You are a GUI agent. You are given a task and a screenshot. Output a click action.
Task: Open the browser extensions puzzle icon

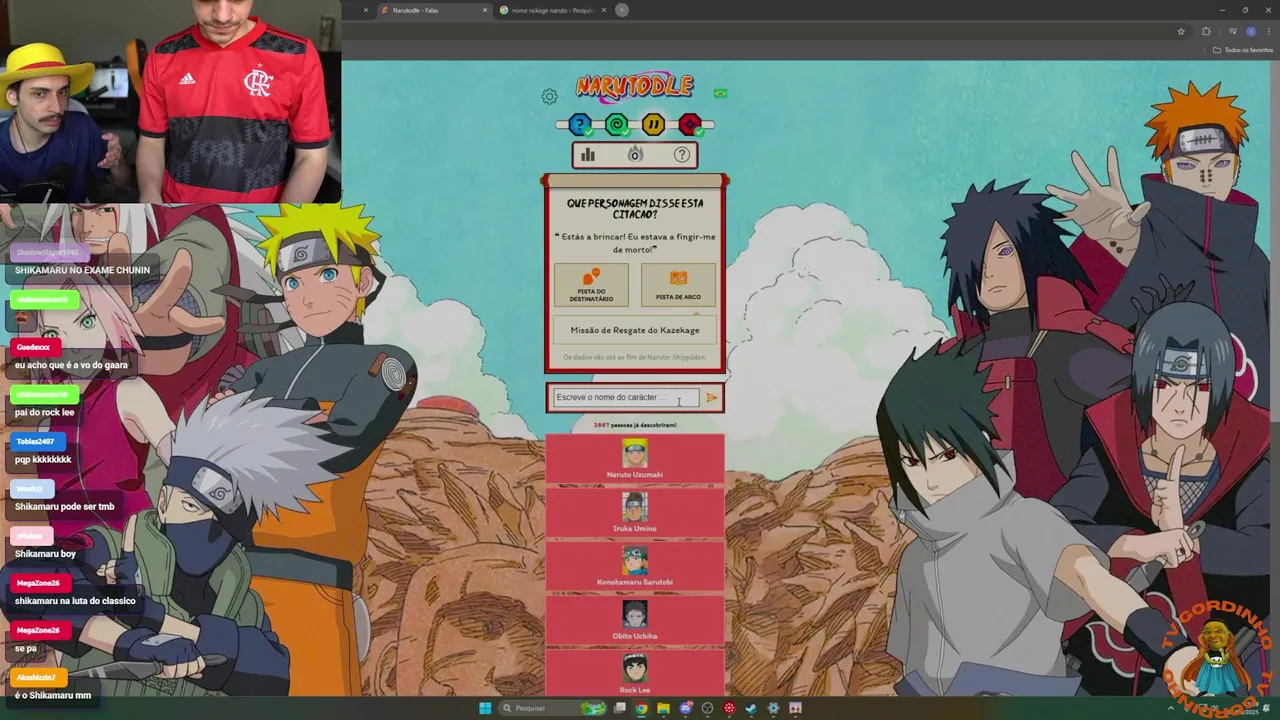(x=1206, y=31)
